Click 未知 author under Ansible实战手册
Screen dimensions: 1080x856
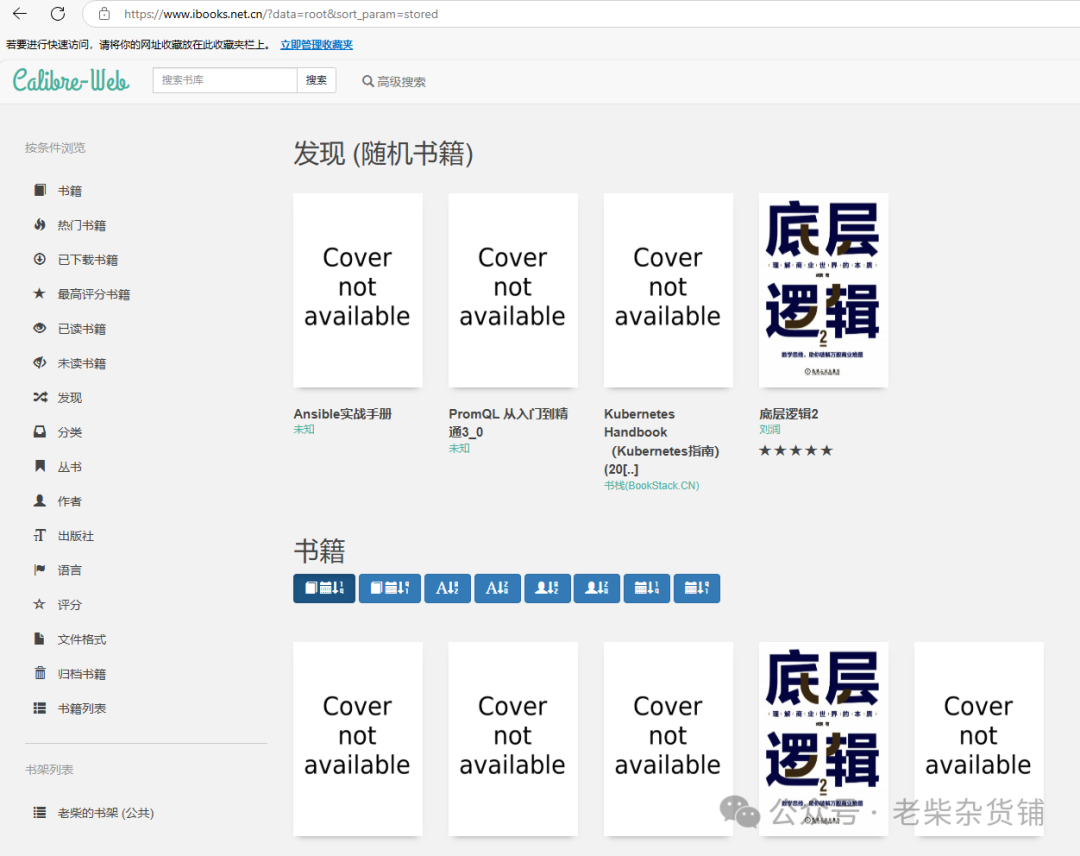[304, 429]
